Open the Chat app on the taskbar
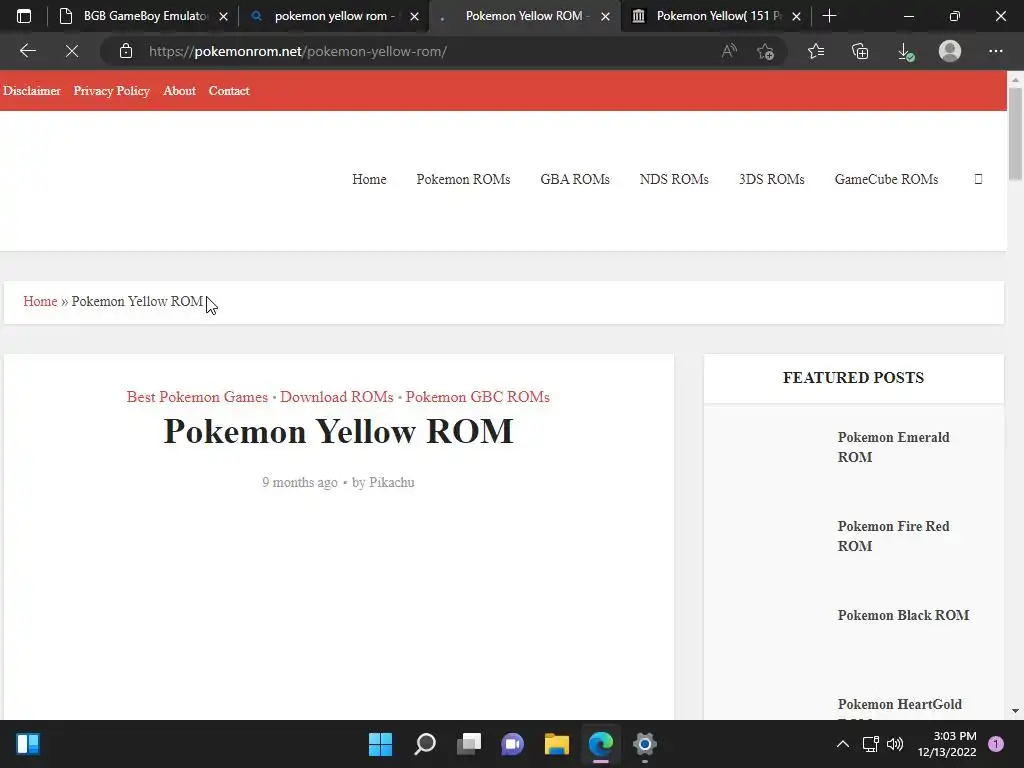This screenshot has height=768, width=1024. [x=513, y=744]
